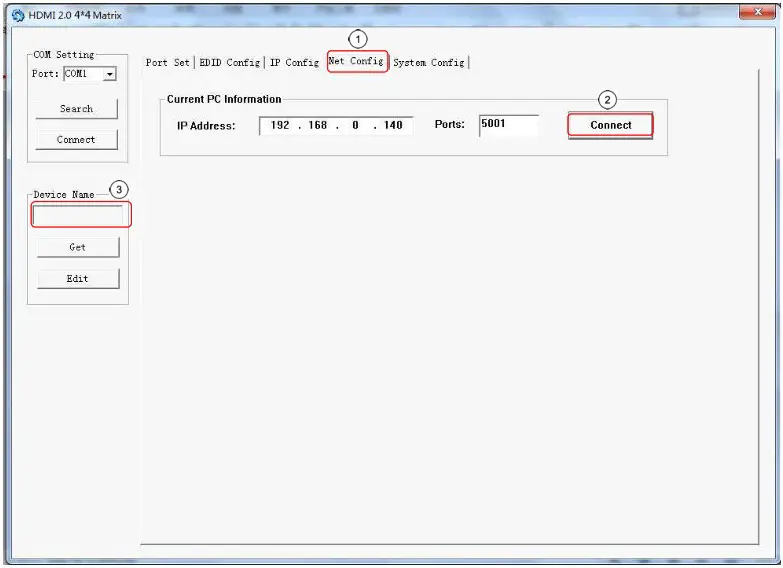
Task: Click Connect in Current PC Information
Action: click(610, 125)
